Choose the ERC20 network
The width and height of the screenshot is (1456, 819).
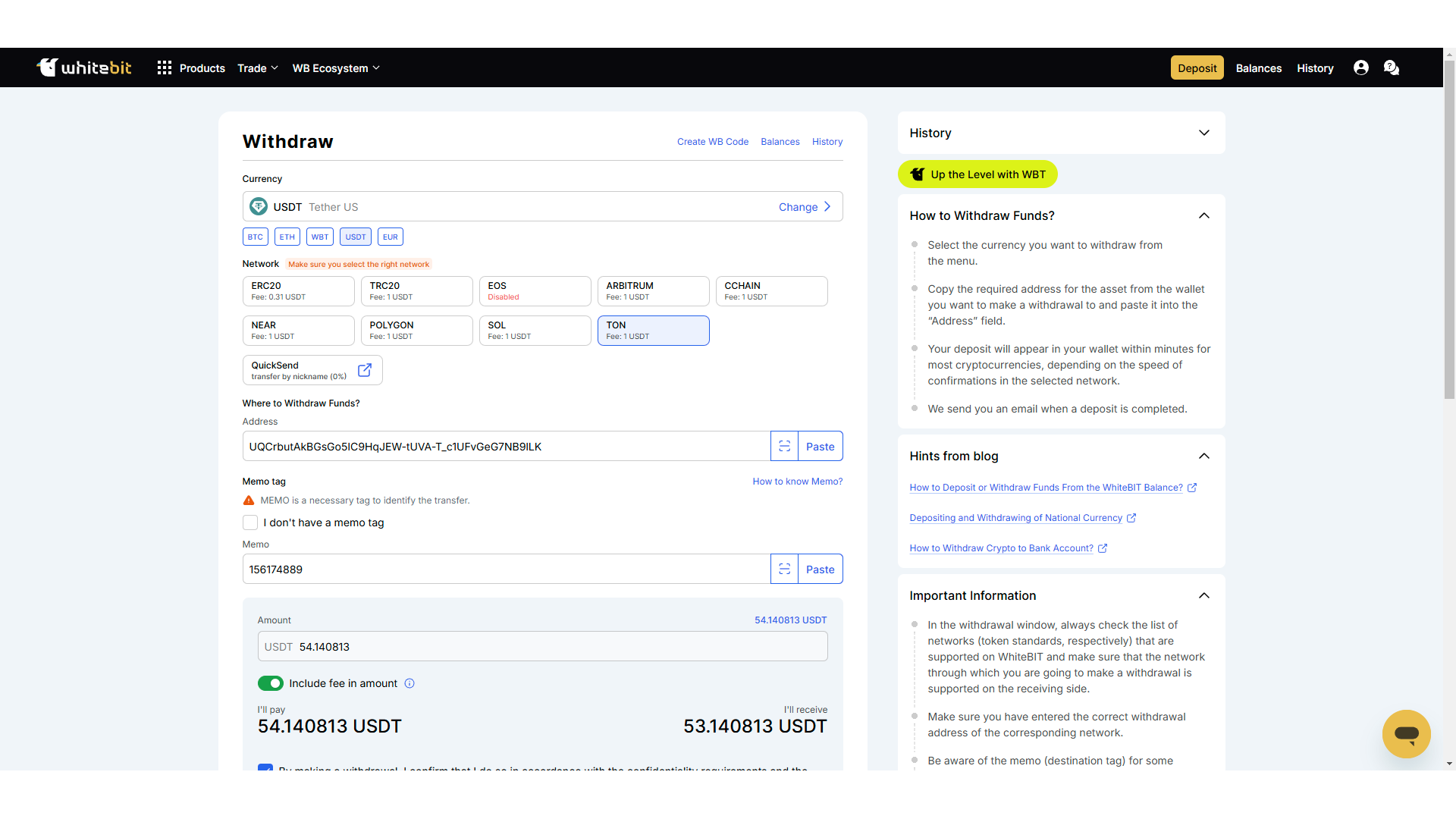299,291
